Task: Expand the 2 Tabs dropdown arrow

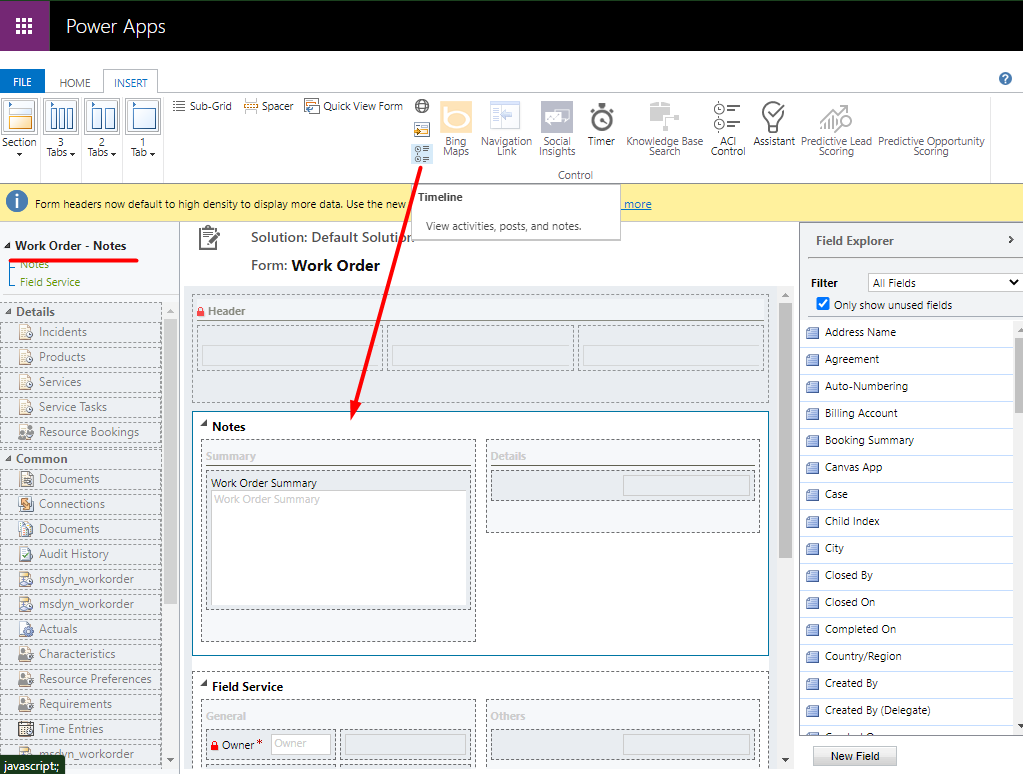Action: point(113,154)
